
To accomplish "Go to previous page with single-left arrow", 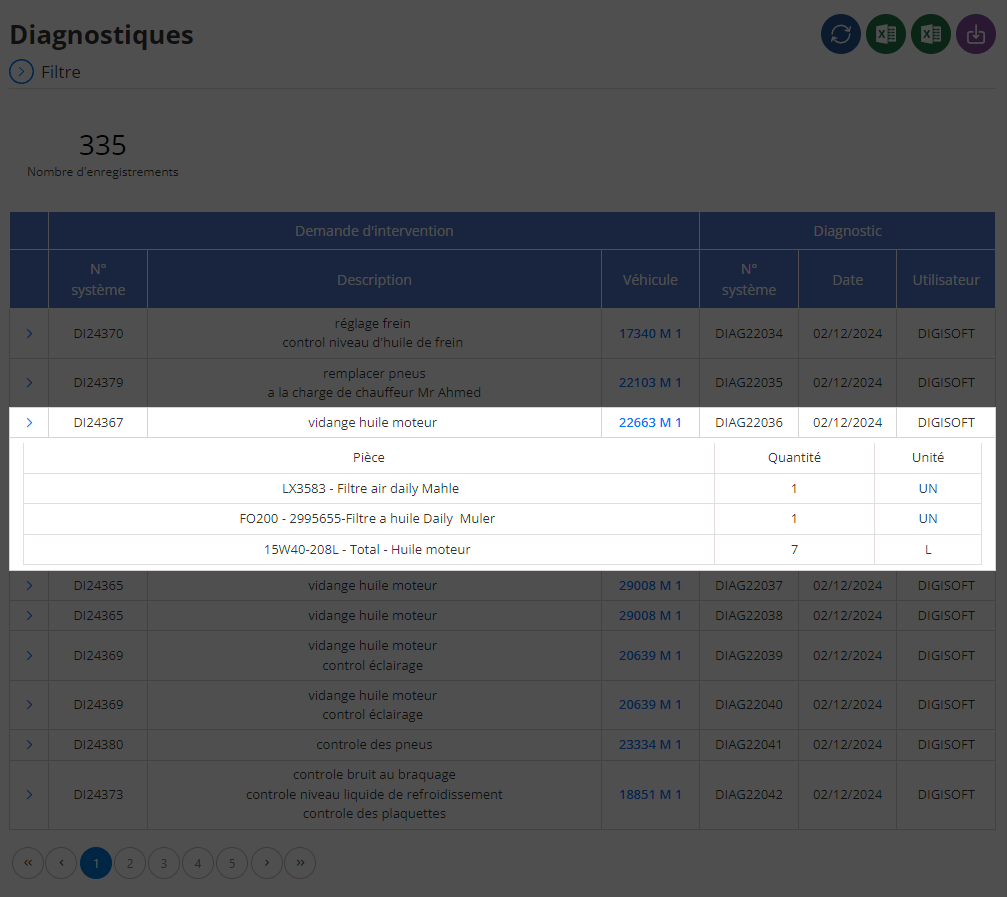I will tap(62, 863).
